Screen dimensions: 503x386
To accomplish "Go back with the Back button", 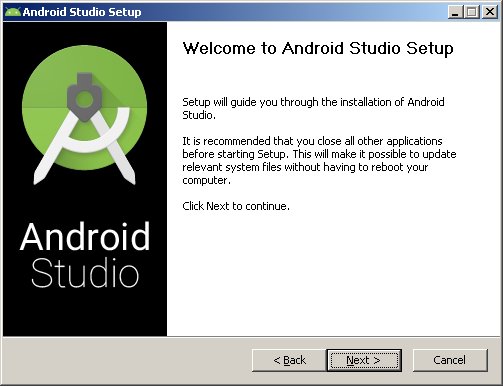I will 289,360.
